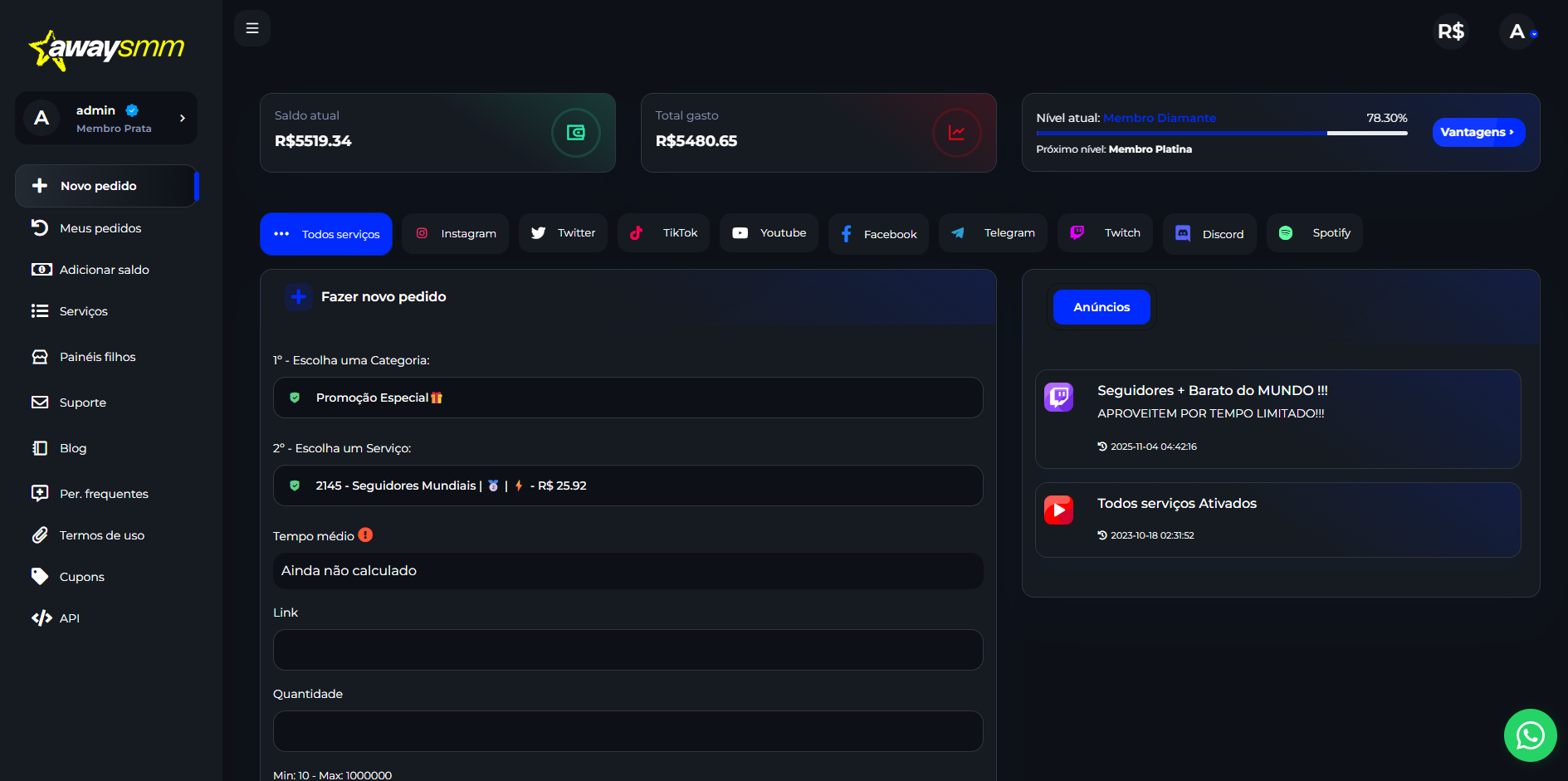Click the hamburger menu icon

[x=252, y=28]
